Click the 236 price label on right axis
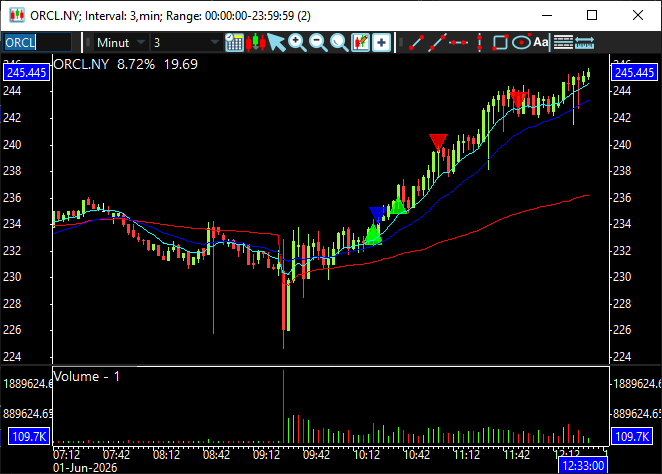This screenshot has width=662, height=474. click(622, 198)
